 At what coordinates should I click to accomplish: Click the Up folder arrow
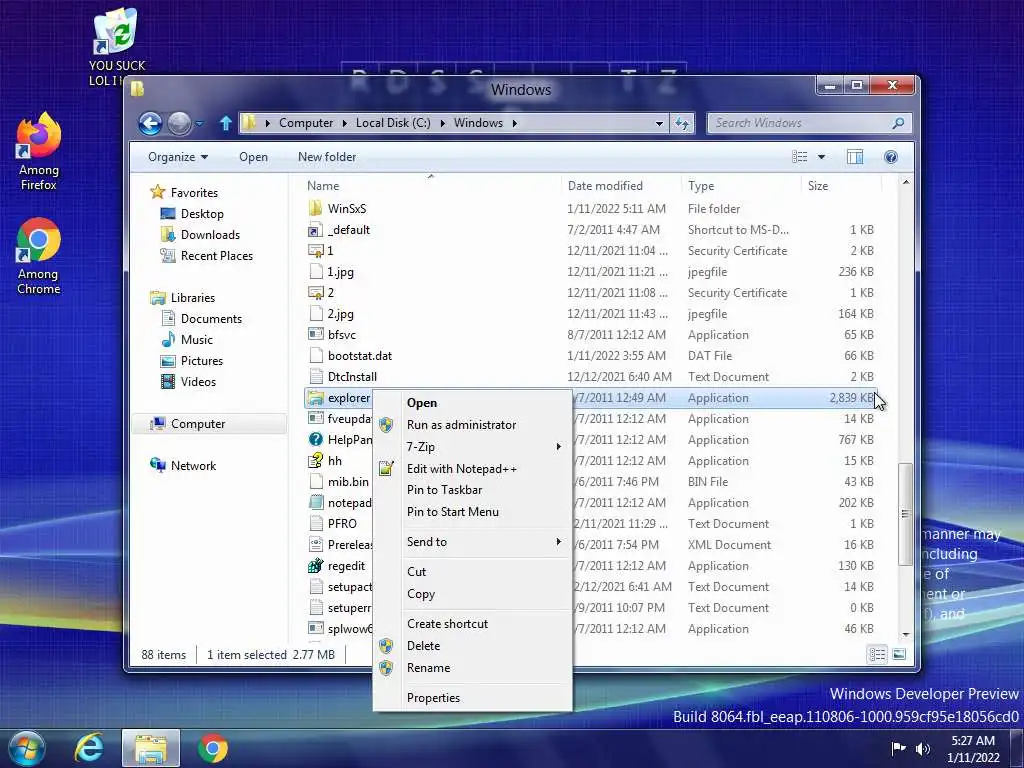(226, 123)
